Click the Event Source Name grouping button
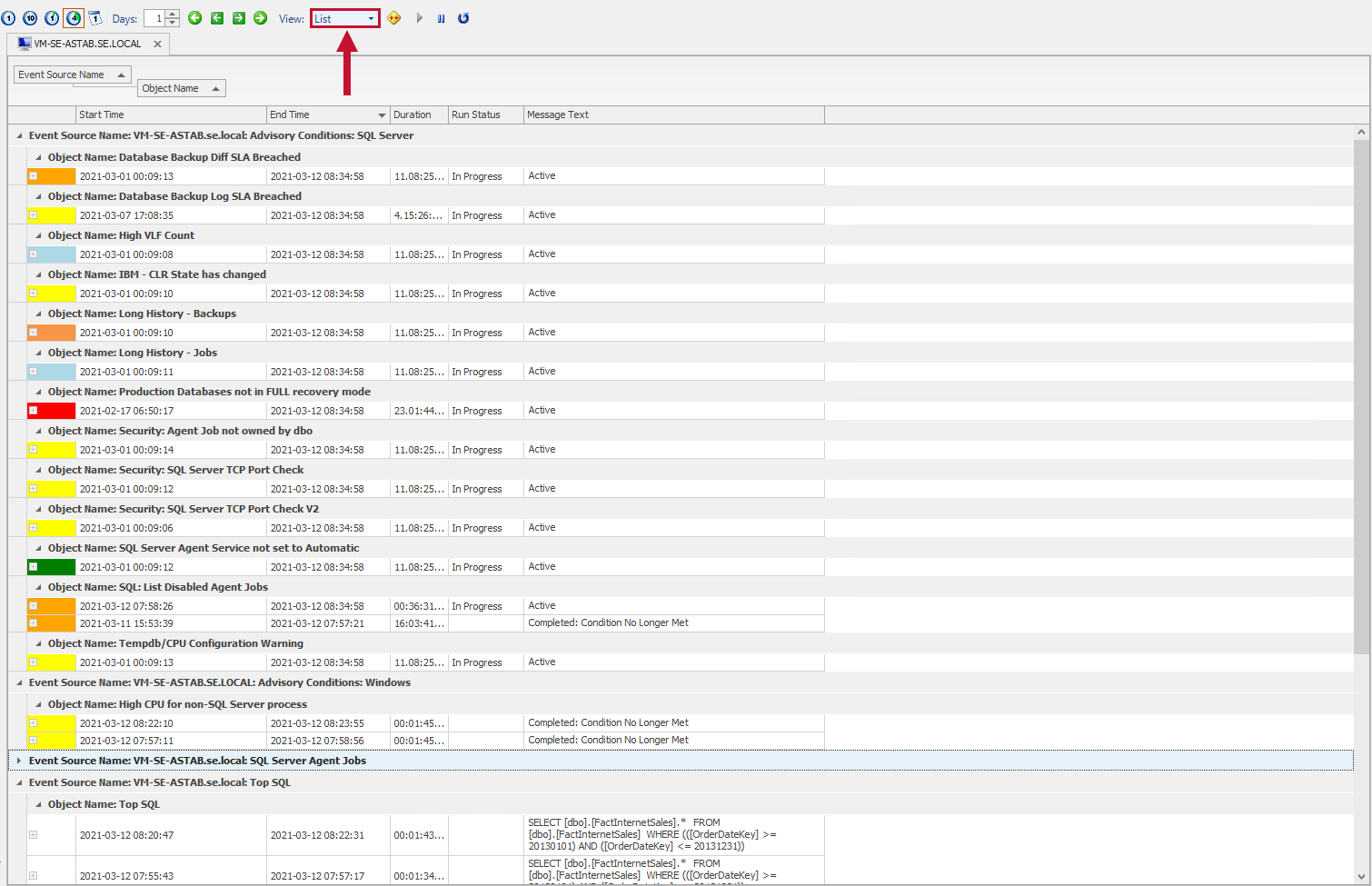The height and width of the screenshot is (886, 1372). [x=72, y=75]
